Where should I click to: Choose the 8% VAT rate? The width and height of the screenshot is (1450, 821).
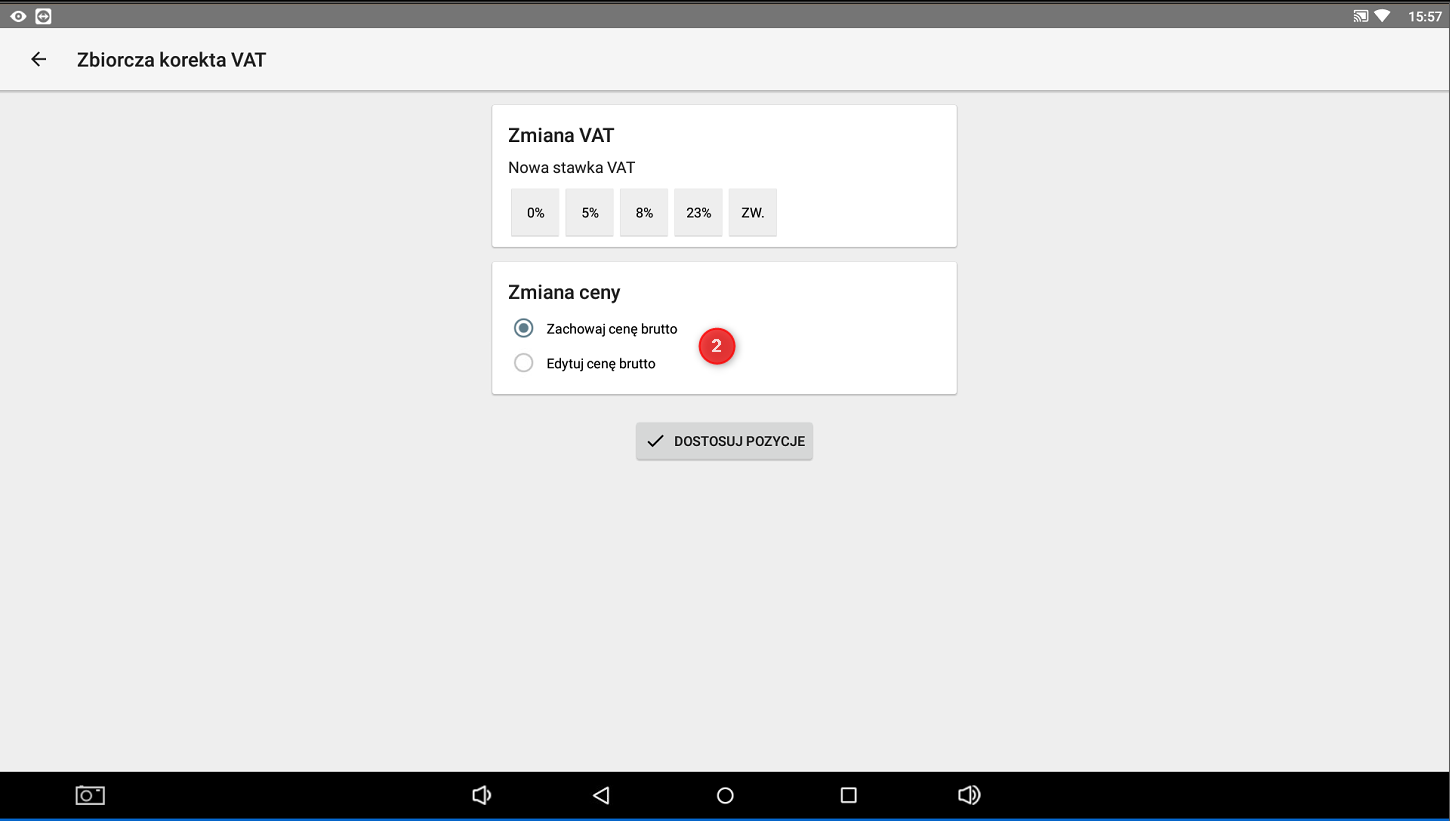pos(644,213)
